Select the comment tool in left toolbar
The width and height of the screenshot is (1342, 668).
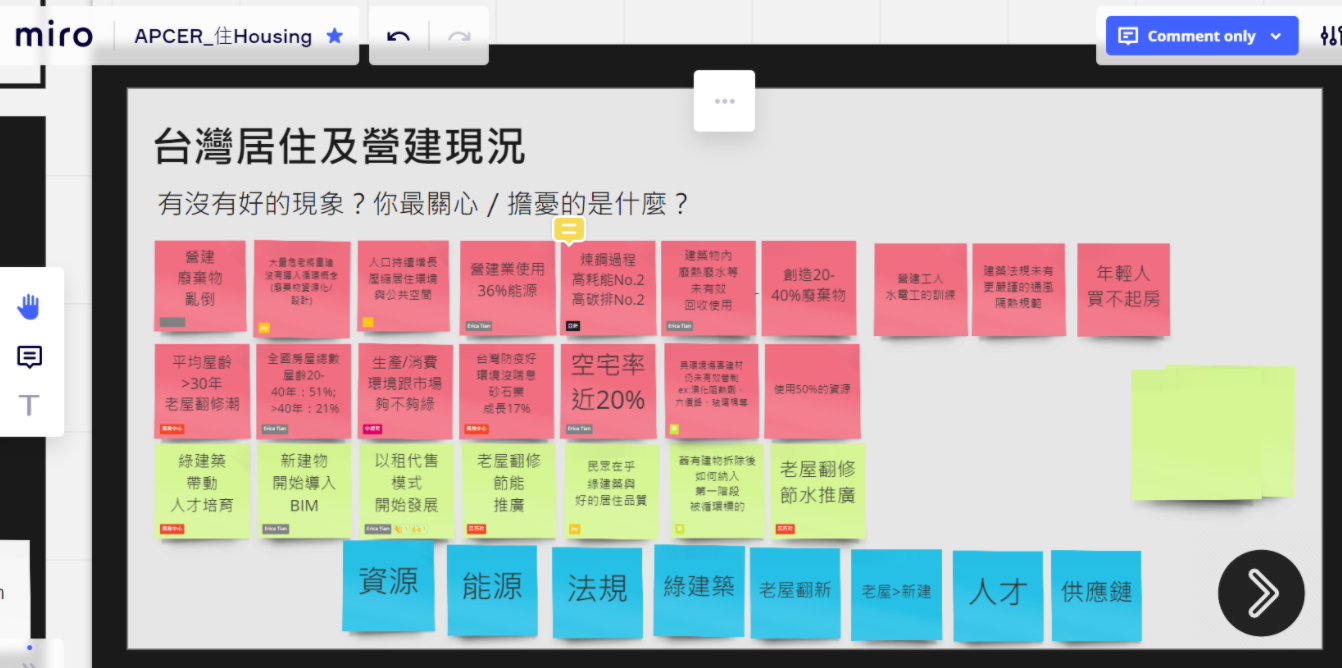(30, 357)
